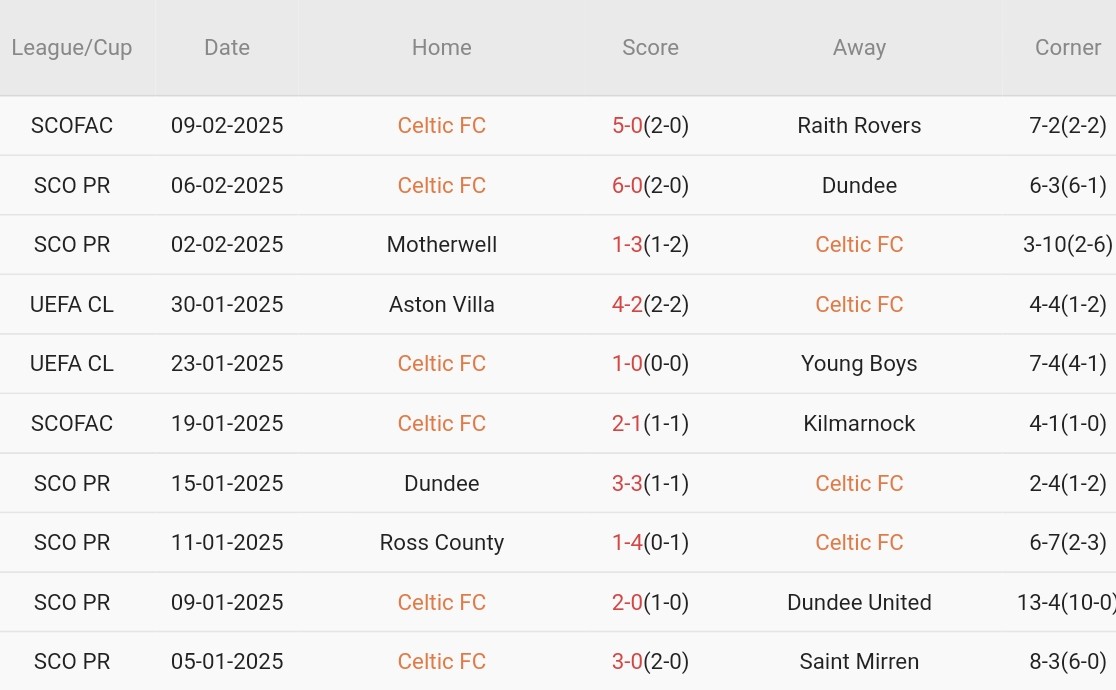The width and height of the screenshot is (1116, 690).
Task: Open the Dundee United team link
Action: 859,602
